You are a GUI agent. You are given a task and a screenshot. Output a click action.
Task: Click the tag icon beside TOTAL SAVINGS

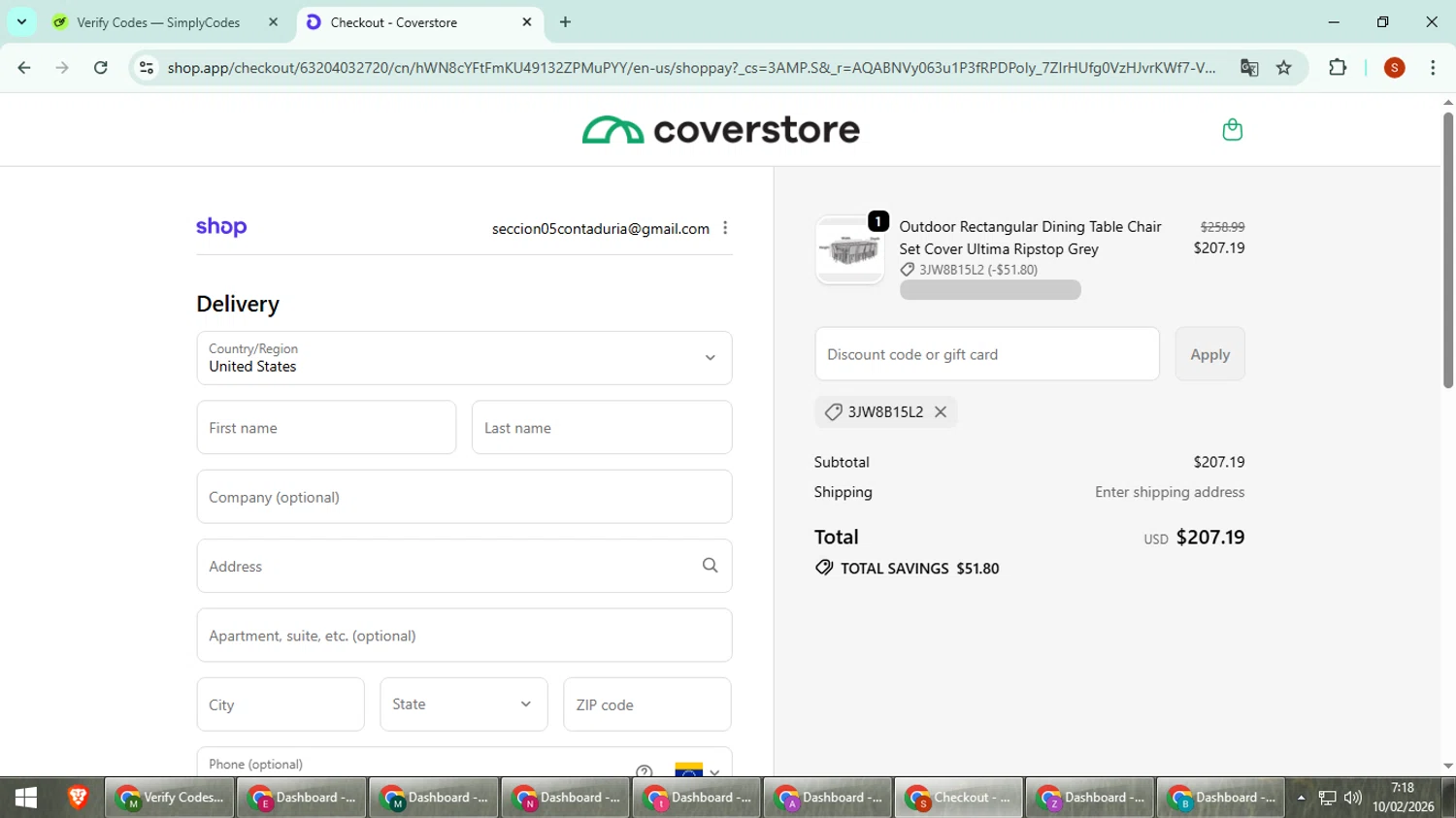pos(824,568)
